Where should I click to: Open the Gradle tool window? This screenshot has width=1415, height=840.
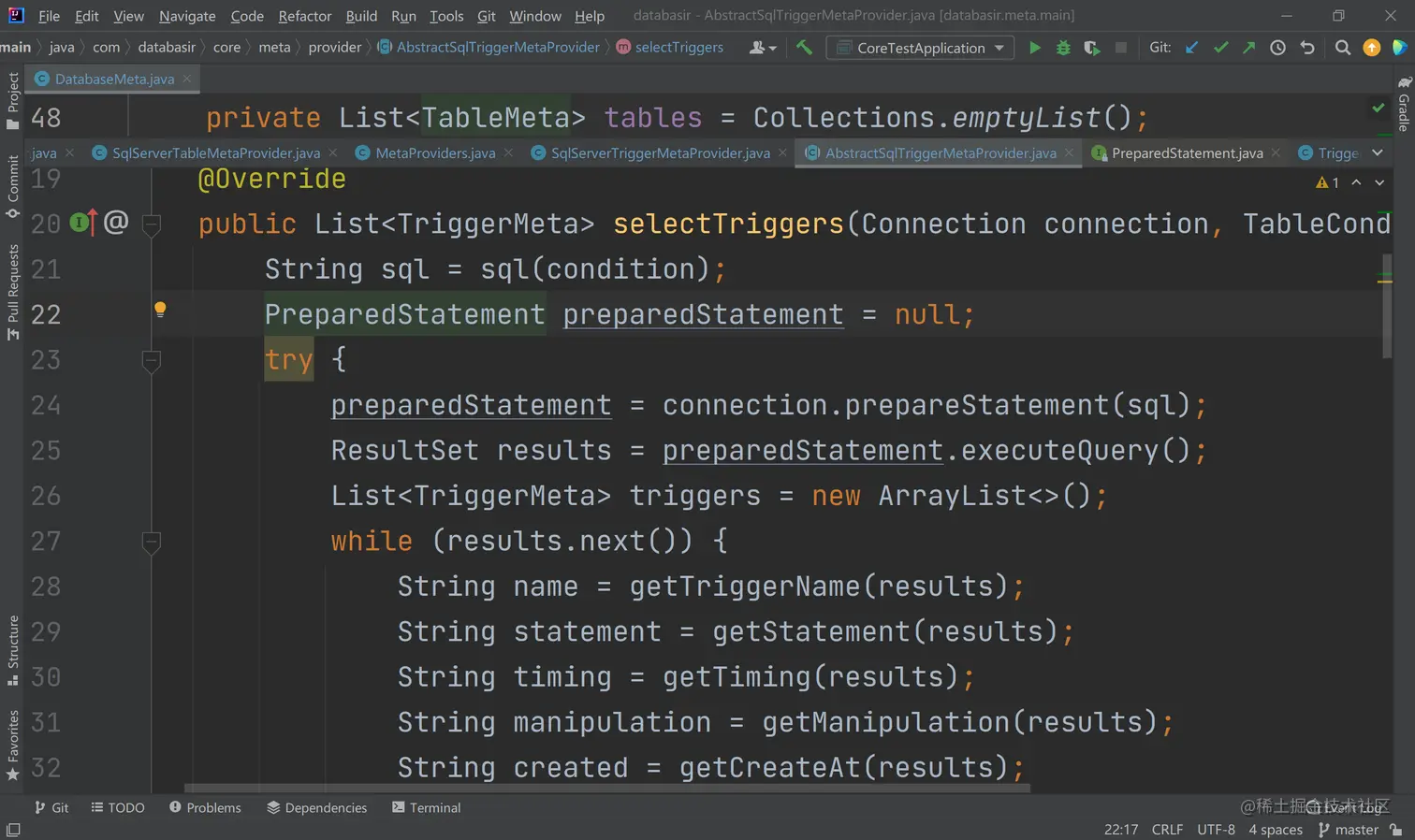1404,103
